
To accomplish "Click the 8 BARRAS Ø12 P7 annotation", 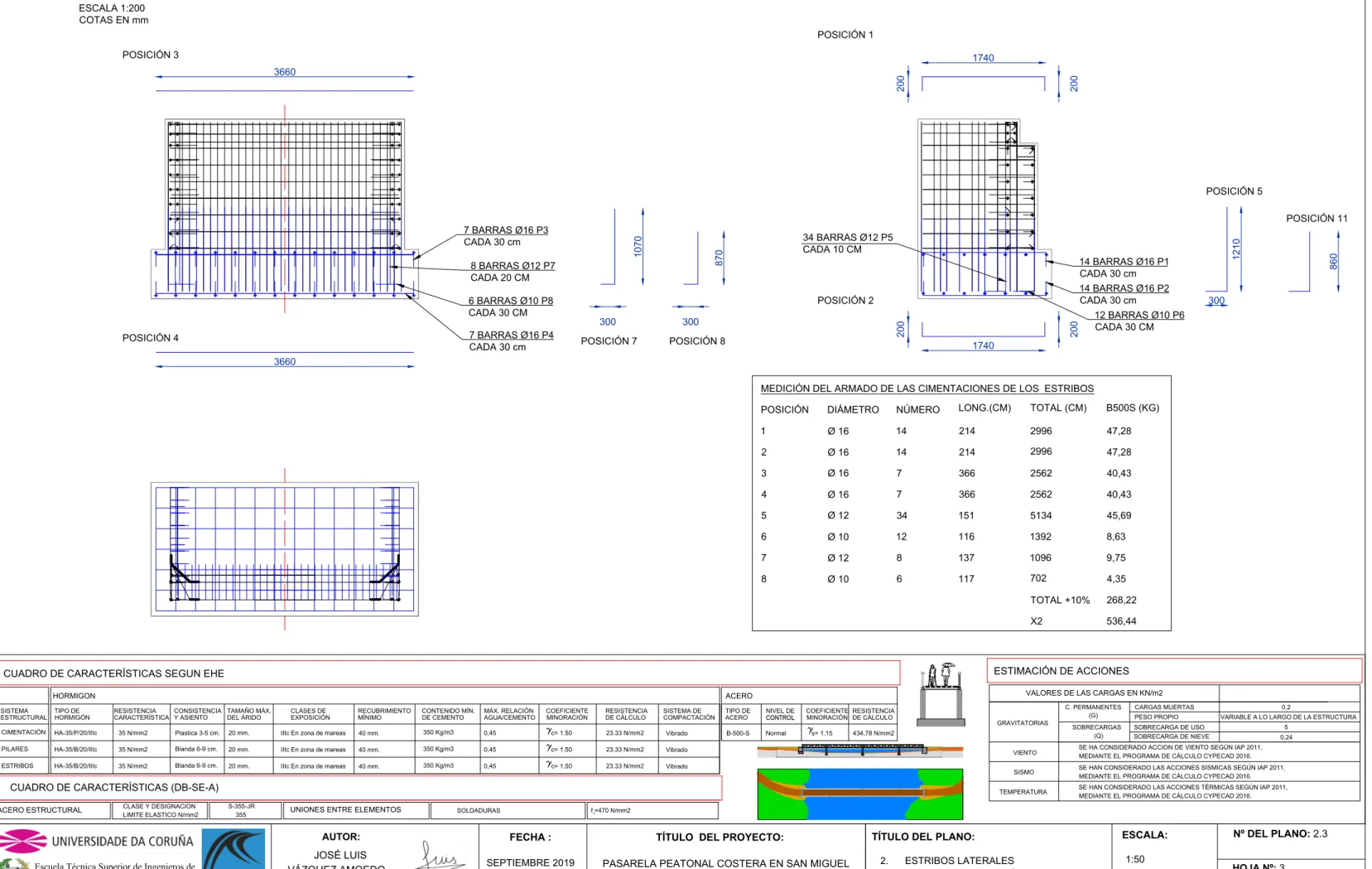I will click(513, 266).
